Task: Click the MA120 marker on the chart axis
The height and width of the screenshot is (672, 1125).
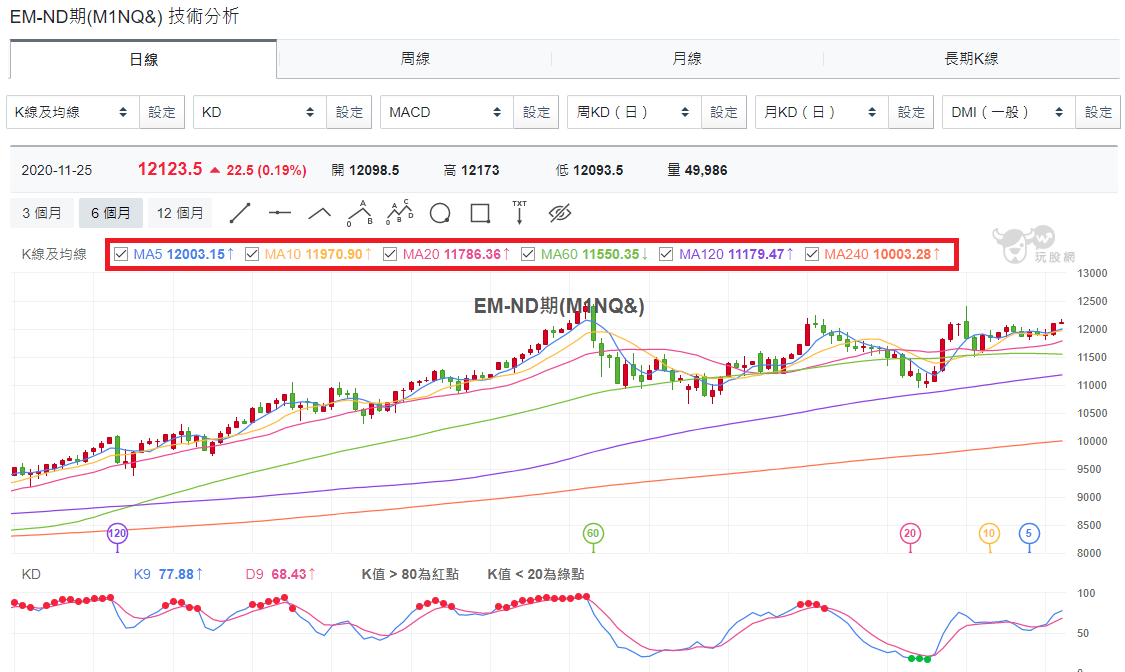Action: point(117,534)
